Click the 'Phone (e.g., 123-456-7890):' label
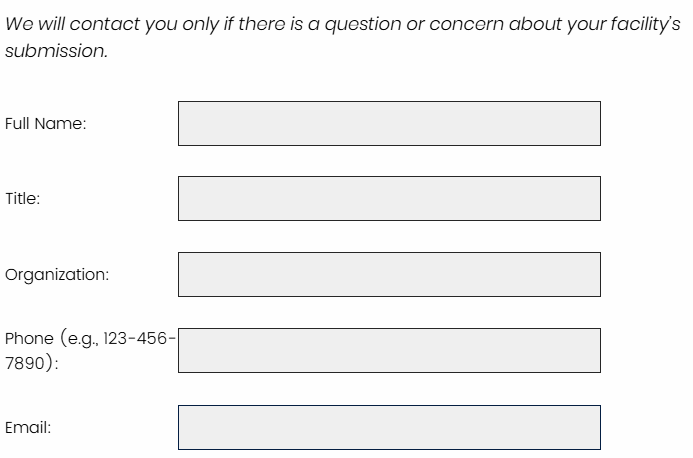The height and width of the screenshot is (458, 693). 90,351
